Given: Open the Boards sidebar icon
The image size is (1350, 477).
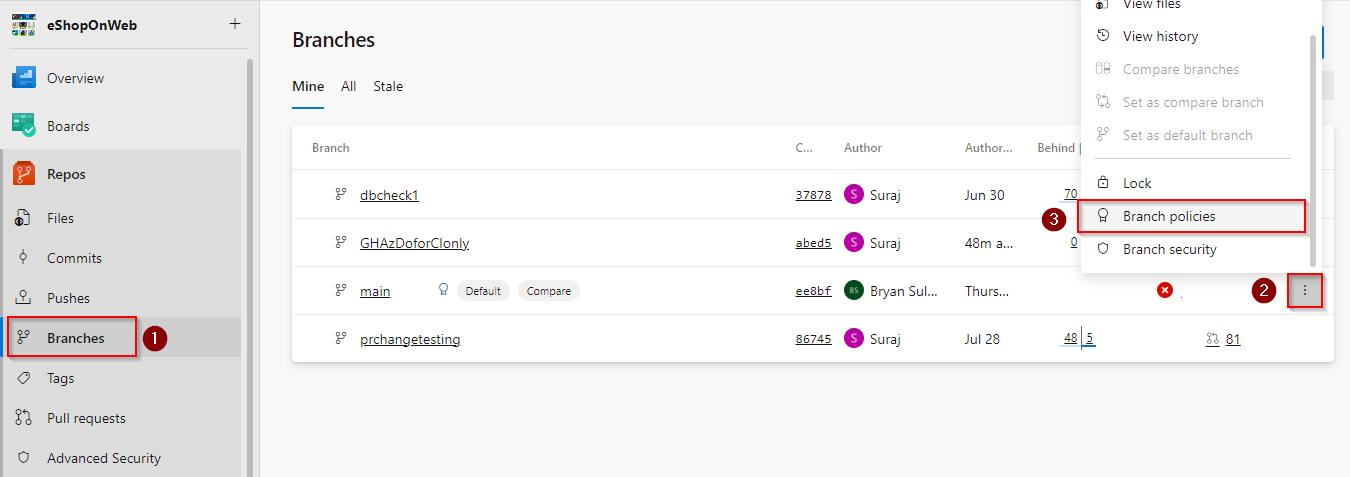Looking at the screenshot, I should [x=24, y=126].
